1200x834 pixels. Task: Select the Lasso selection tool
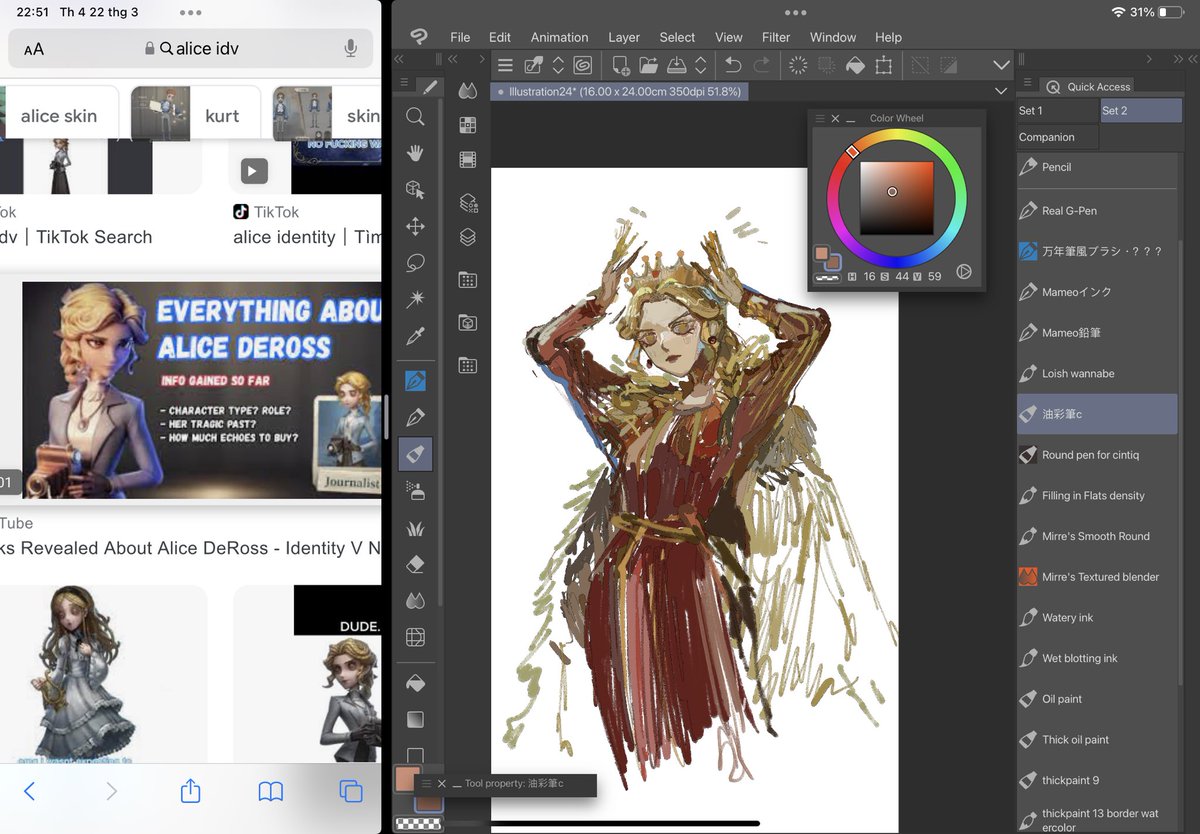click(x=415, y=263)
